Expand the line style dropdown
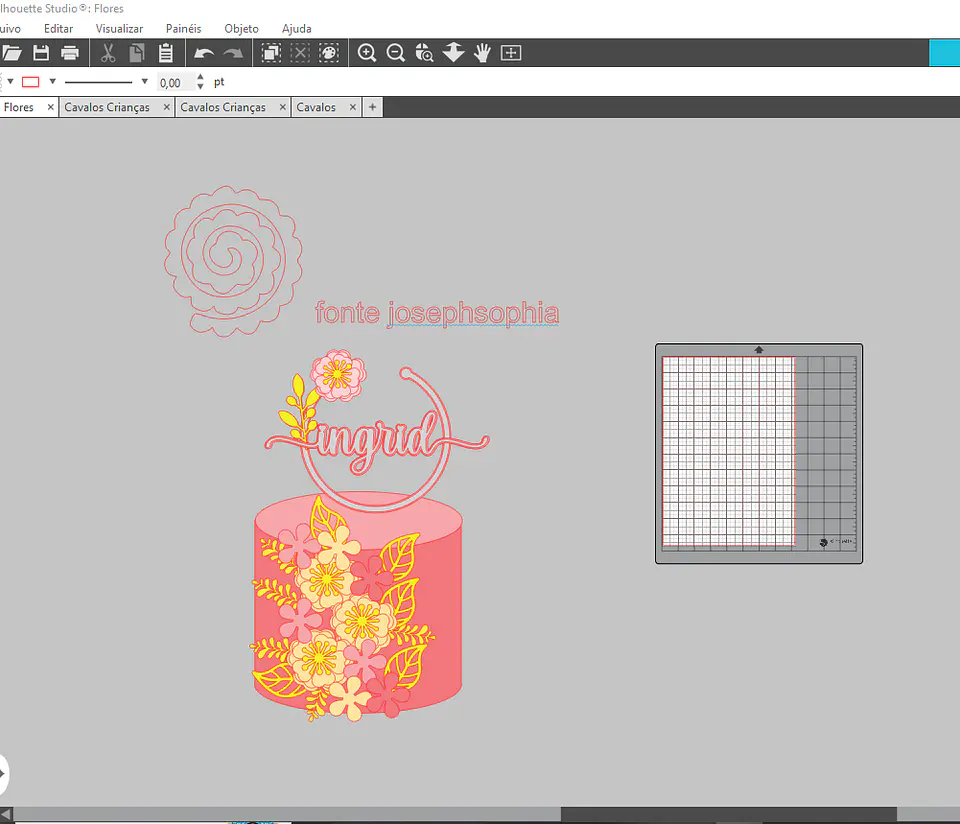 [144, 81]
